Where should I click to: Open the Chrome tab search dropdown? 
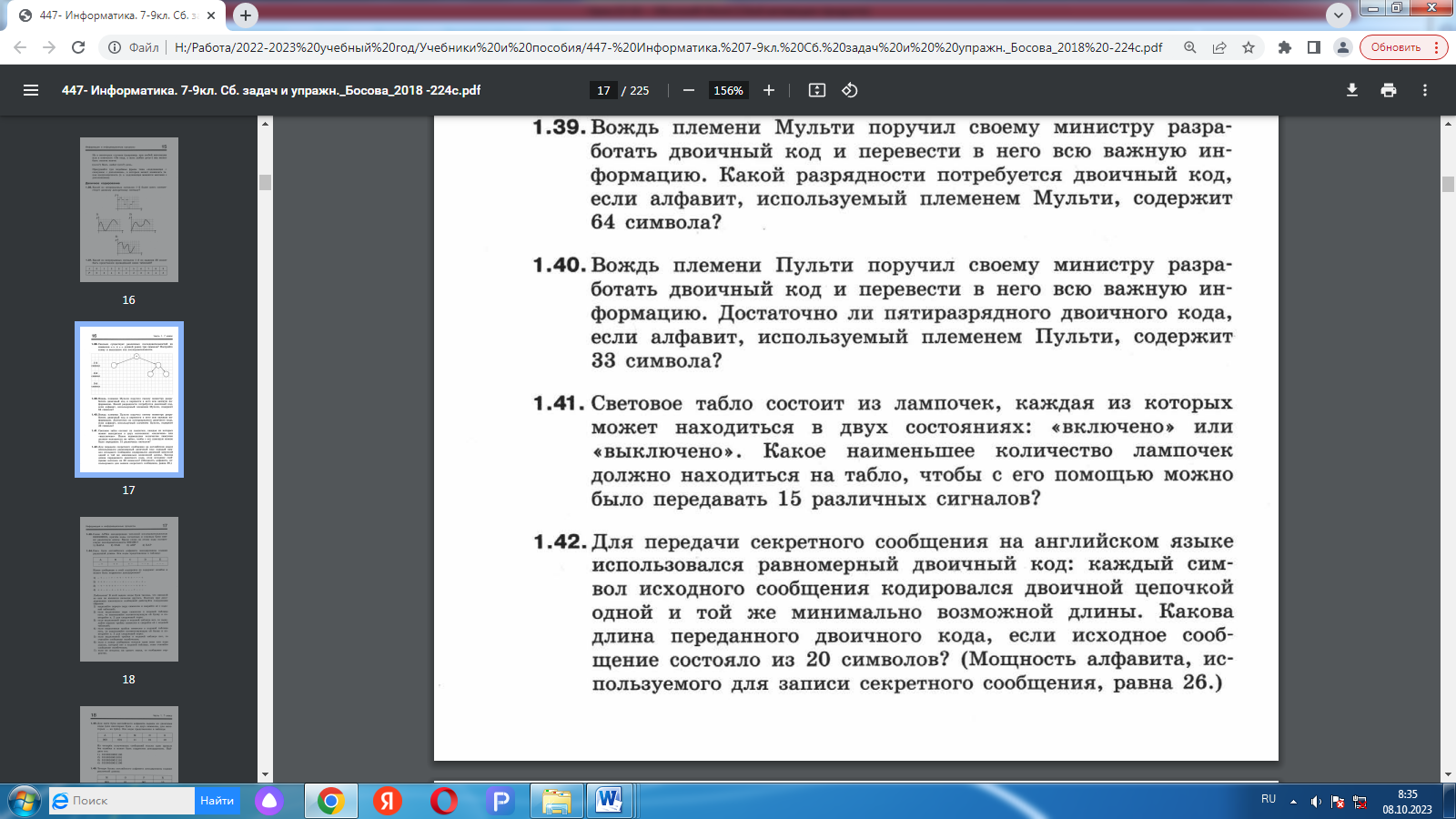(x=1339, y=15)
